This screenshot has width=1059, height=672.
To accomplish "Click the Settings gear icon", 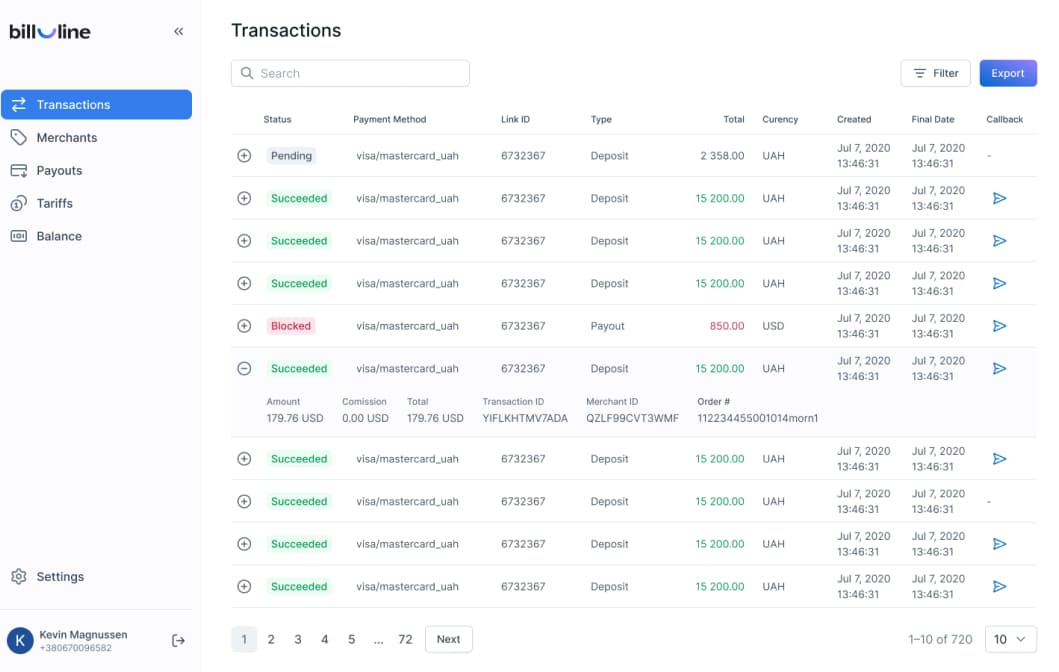I will 18,577.
